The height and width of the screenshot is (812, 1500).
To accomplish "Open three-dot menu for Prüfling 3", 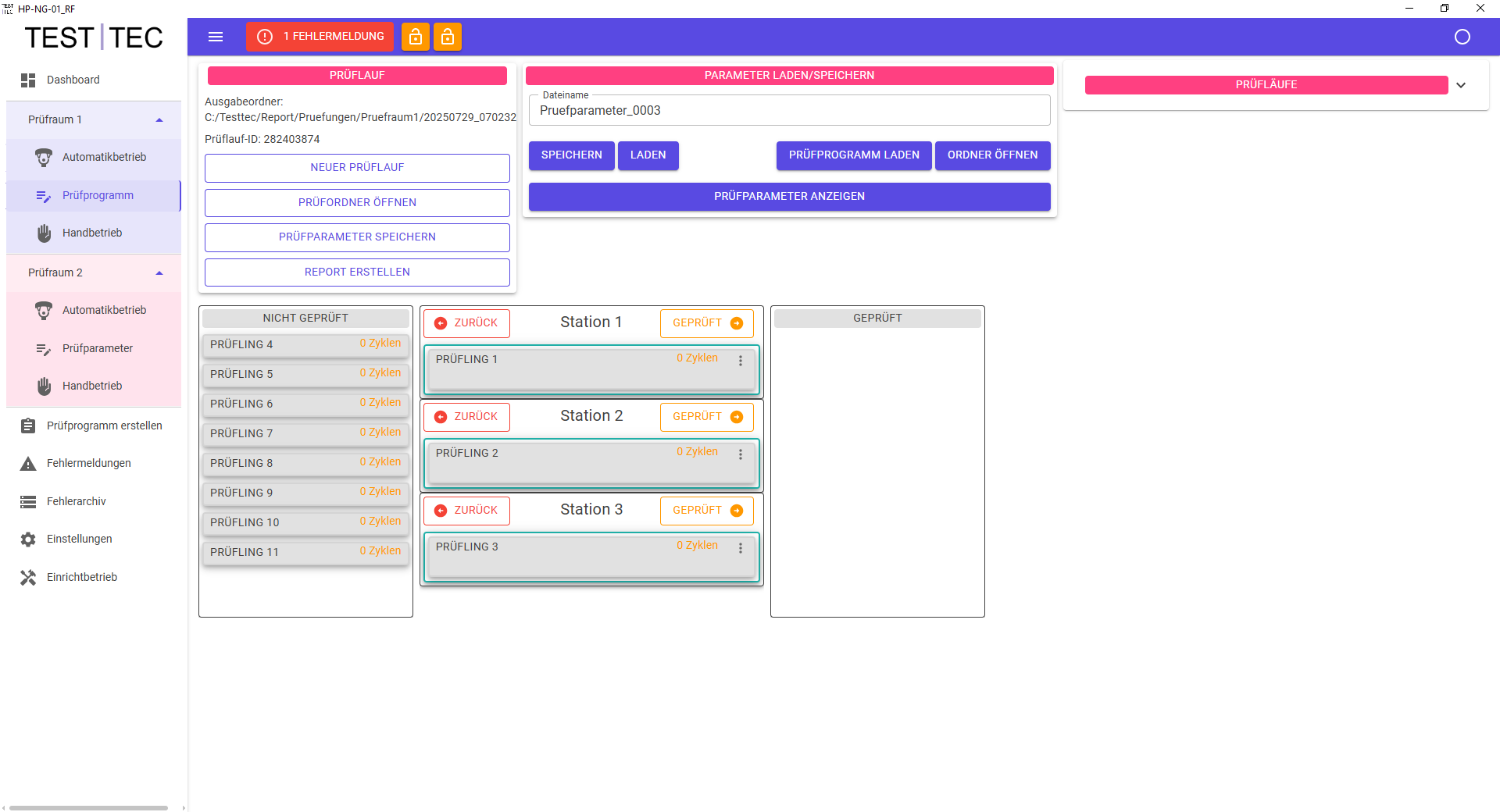I will pyautogui.click(x=741, y=548).
